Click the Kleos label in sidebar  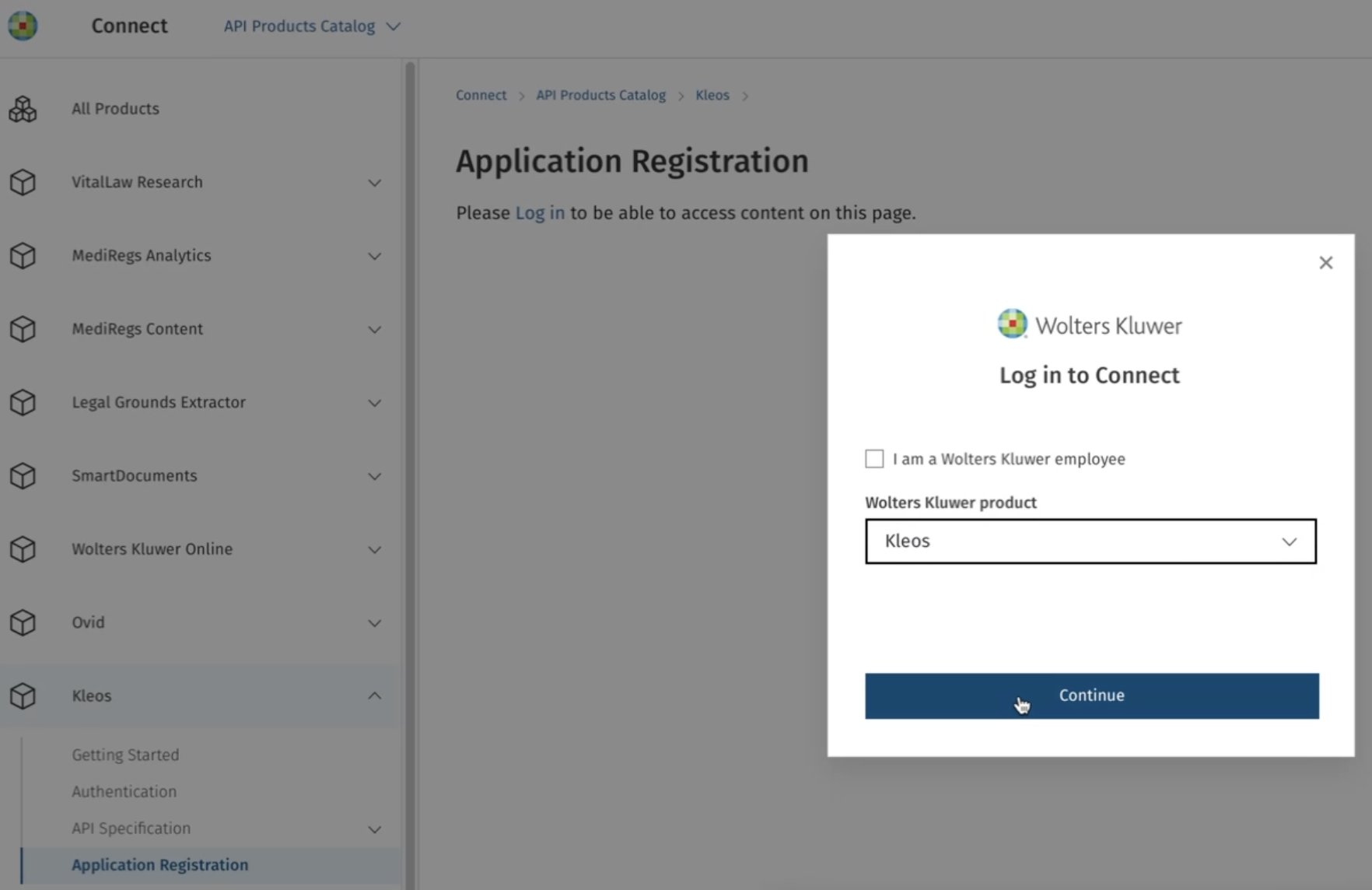tap(92, 696)
